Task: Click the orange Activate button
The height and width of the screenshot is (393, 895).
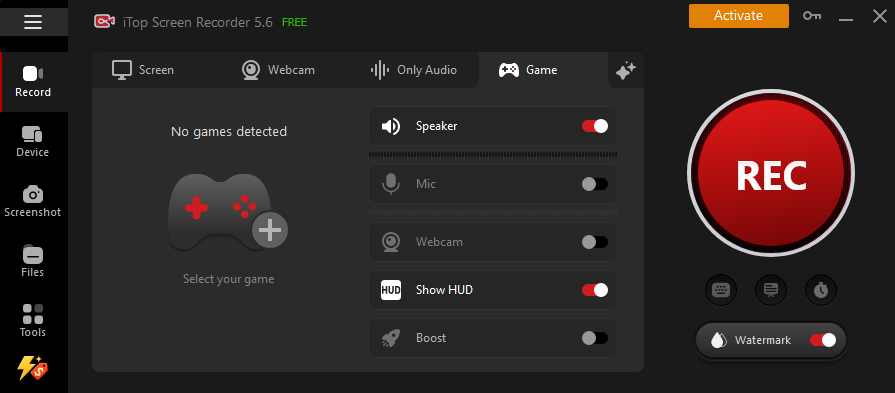Action: (x=739, y=16)
